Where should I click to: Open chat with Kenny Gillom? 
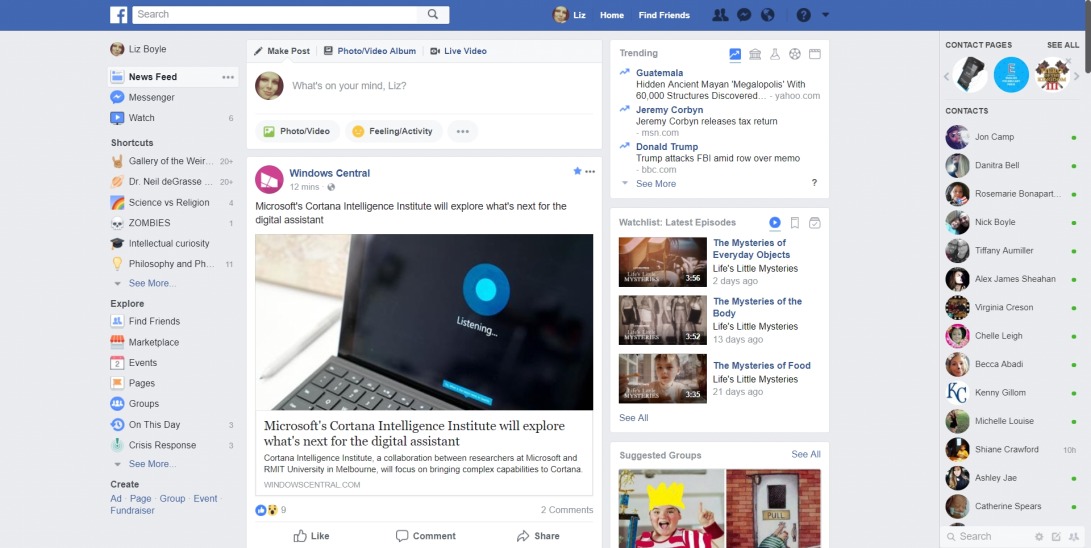[x=1011, y=393]
